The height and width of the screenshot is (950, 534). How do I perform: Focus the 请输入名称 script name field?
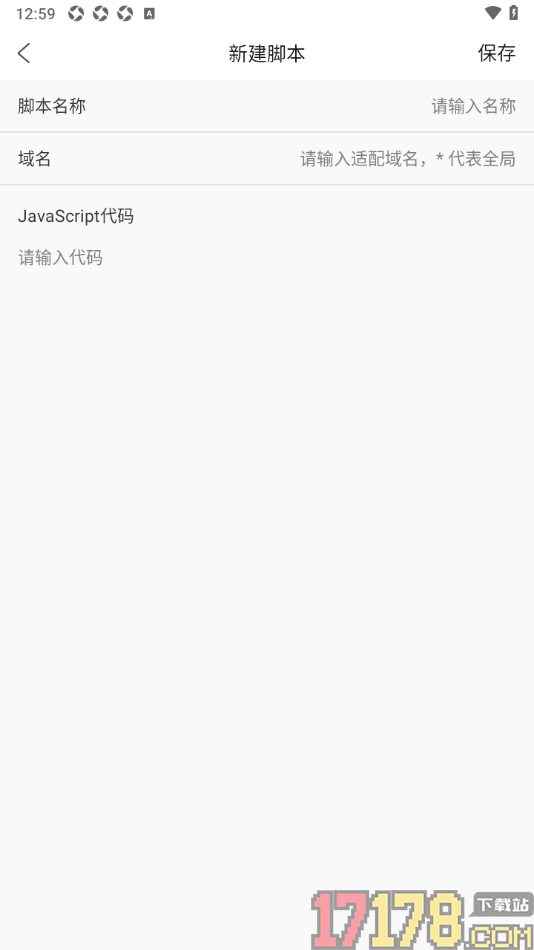[x=473, y=106]
